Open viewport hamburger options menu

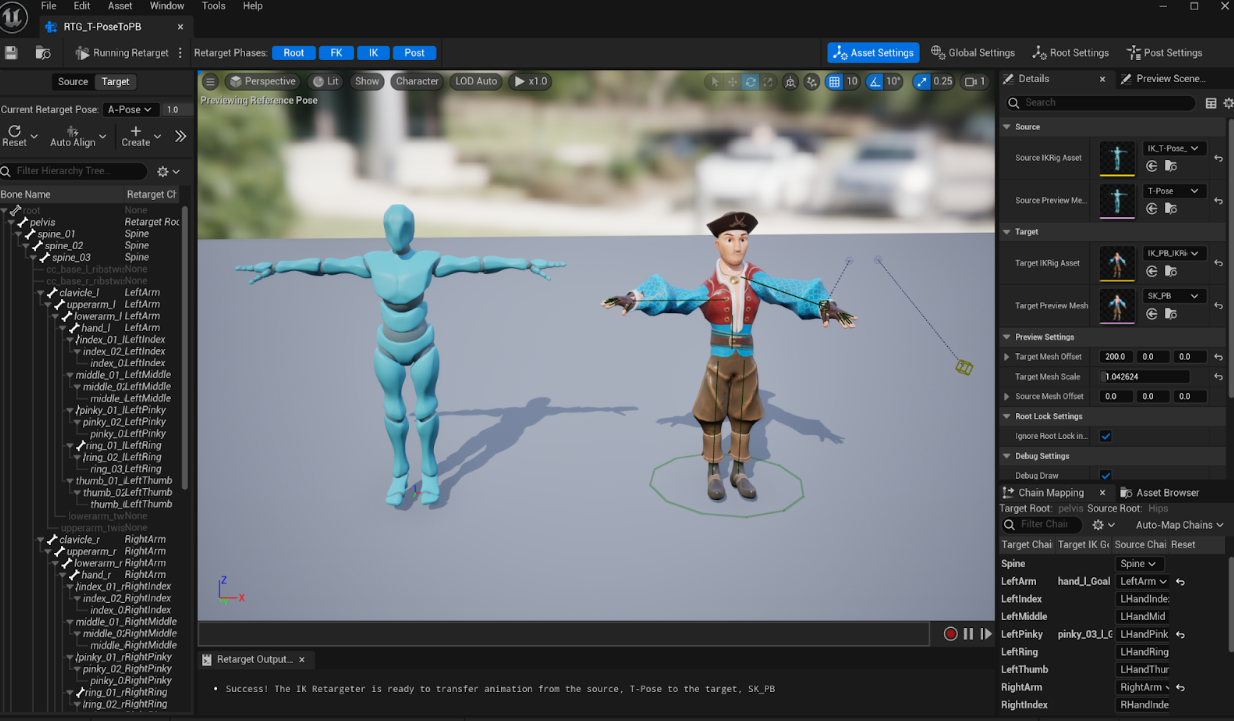(x=211, y=82)
